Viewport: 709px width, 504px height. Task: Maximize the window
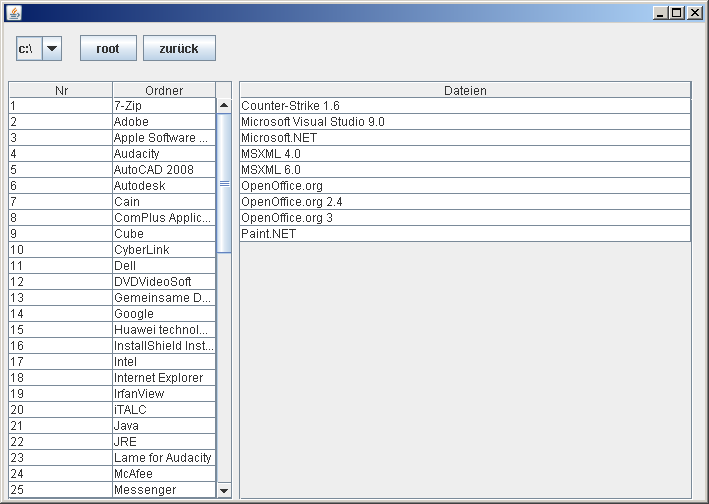[677, 13]
